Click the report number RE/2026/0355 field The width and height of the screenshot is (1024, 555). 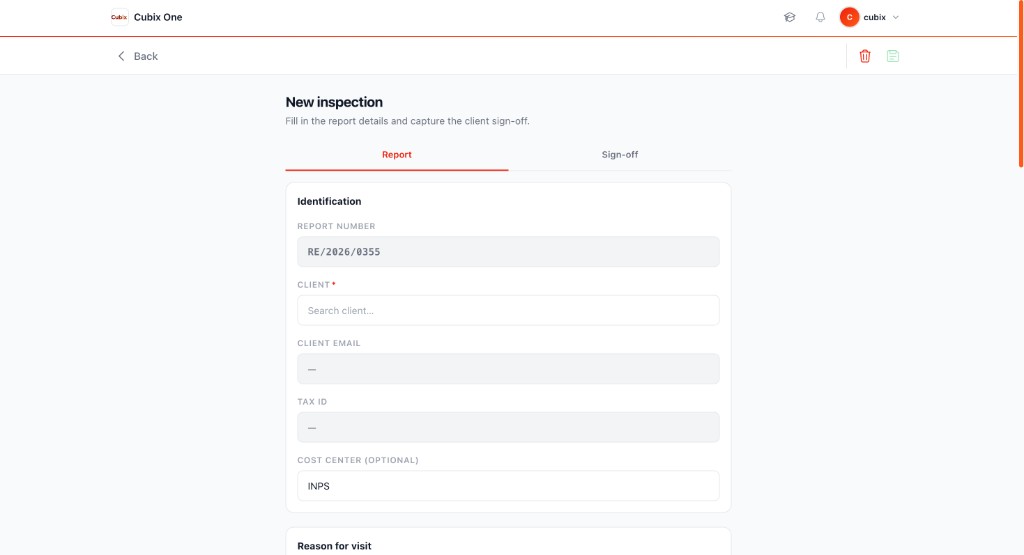(508, 251)
